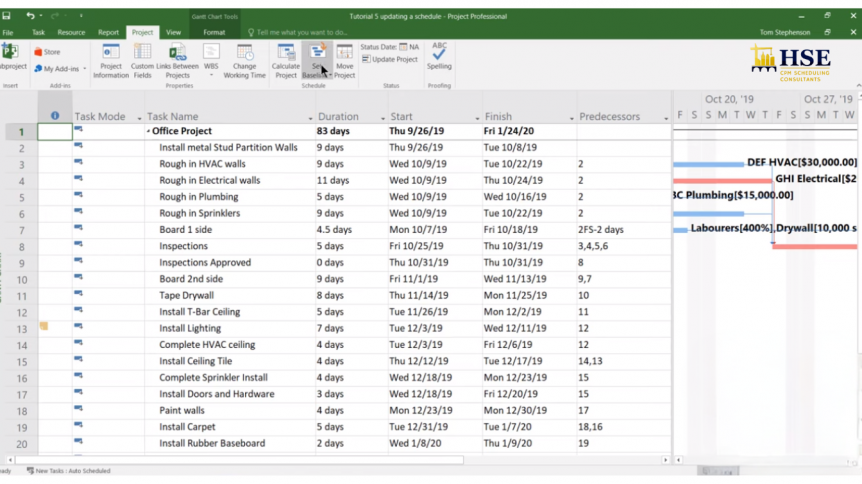The width and height of the screenshot is (862, 484).
Task: Click New Tasks Auto Scheduled status icon
Action: 30,471
